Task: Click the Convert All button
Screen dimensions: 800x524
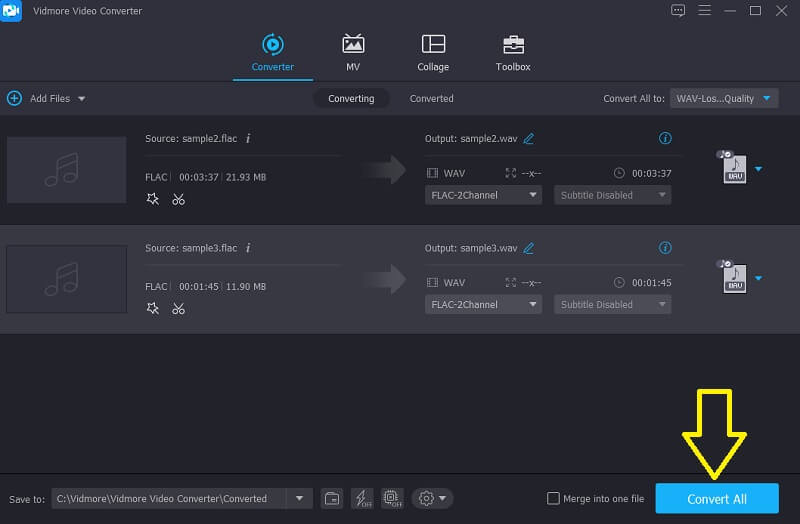Action: point(717,498)
